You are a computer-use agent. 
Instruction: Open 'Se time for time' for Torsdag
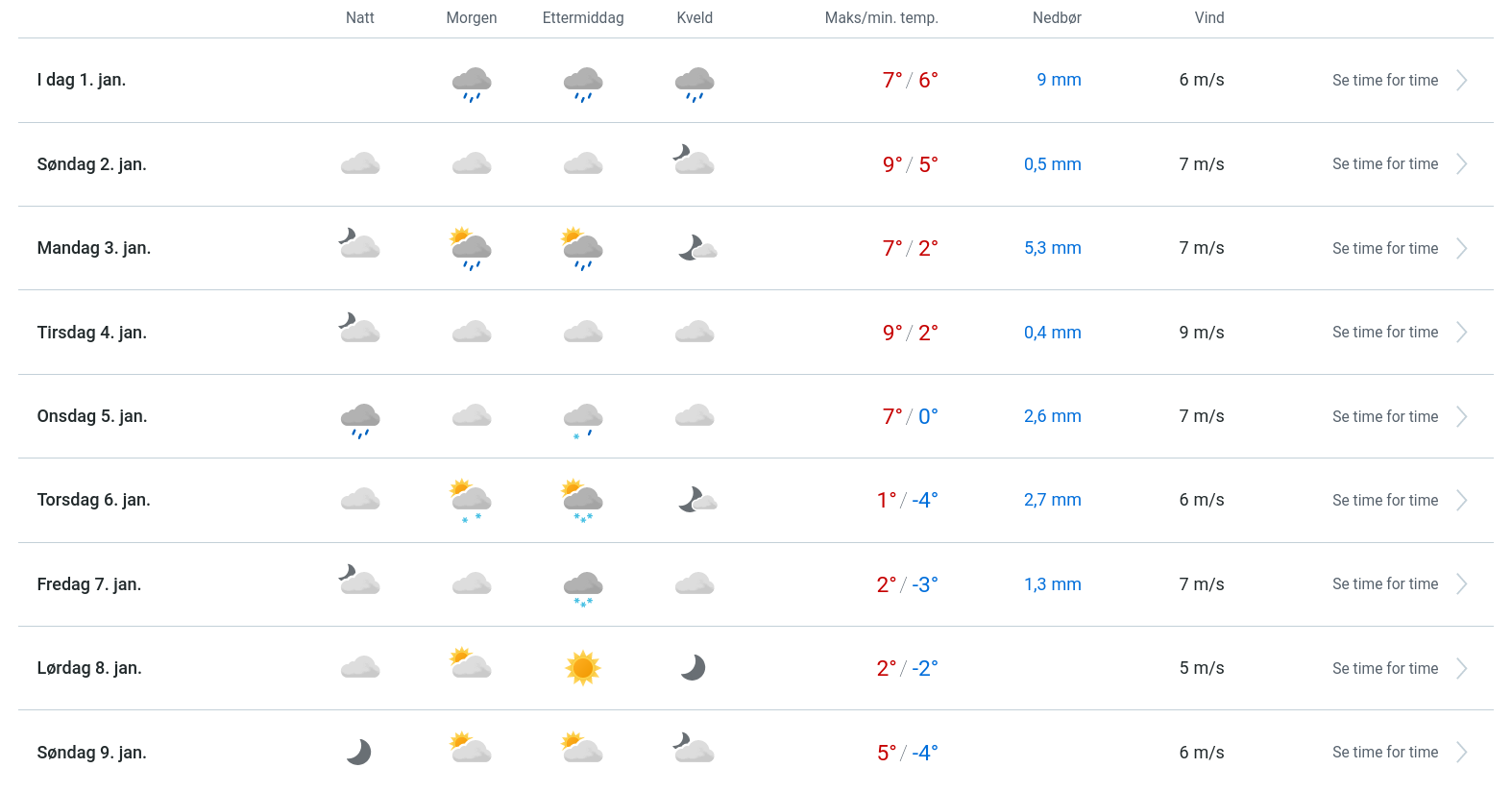click(1384, 501)
